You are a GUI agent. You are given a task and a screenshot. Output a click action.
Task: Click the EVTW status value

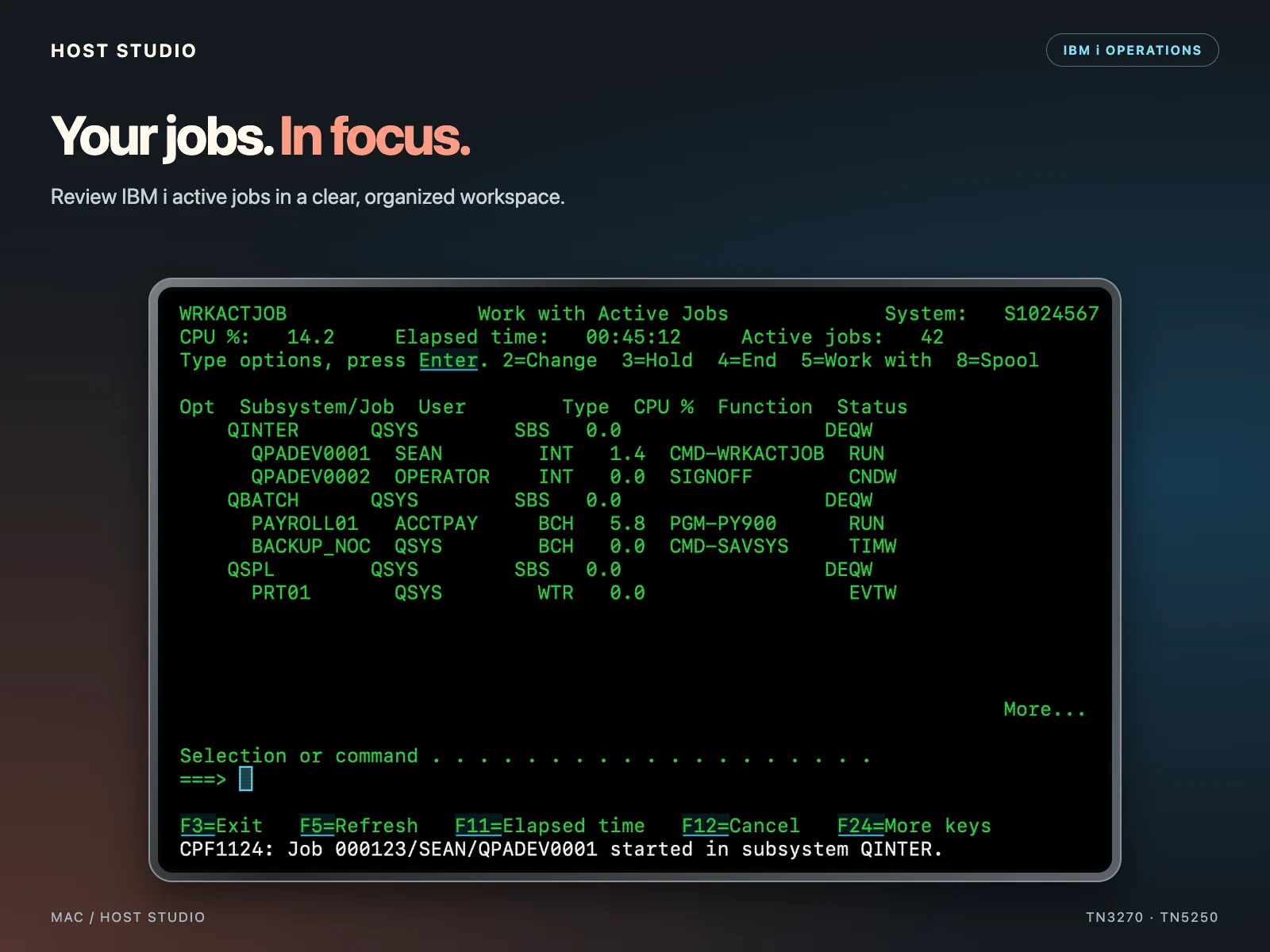[872, 593]
